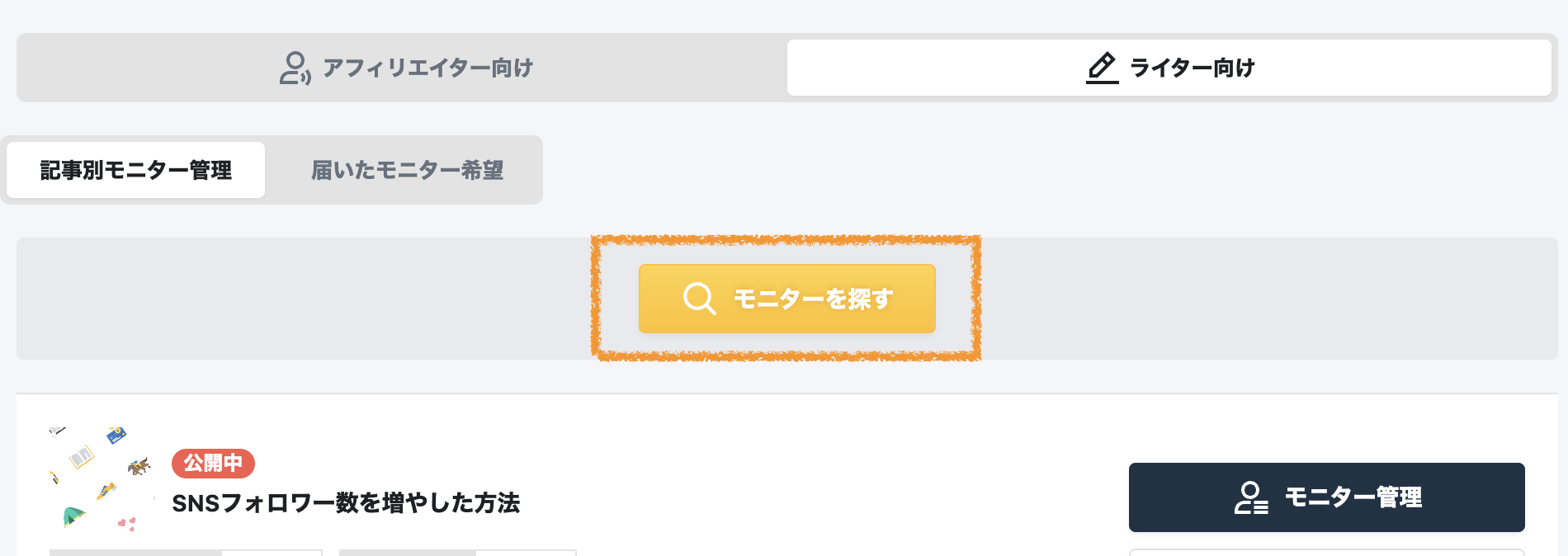Click the right stat bar under the article
1568x556 pixels.
(x=458, y=554)
